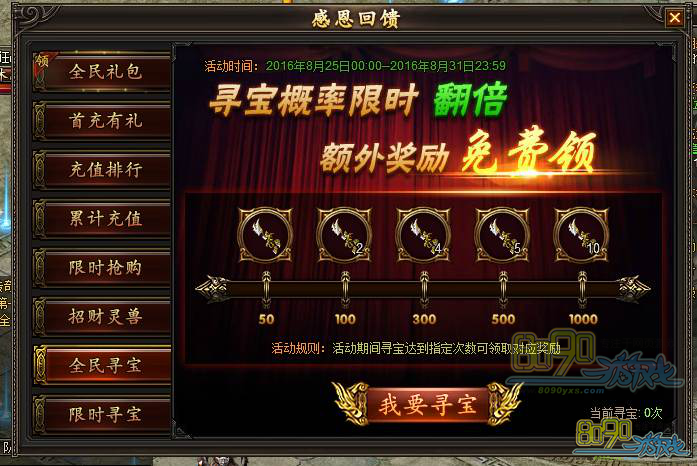
Task: Click the reward icon marked 4
Action: [423, 234]
